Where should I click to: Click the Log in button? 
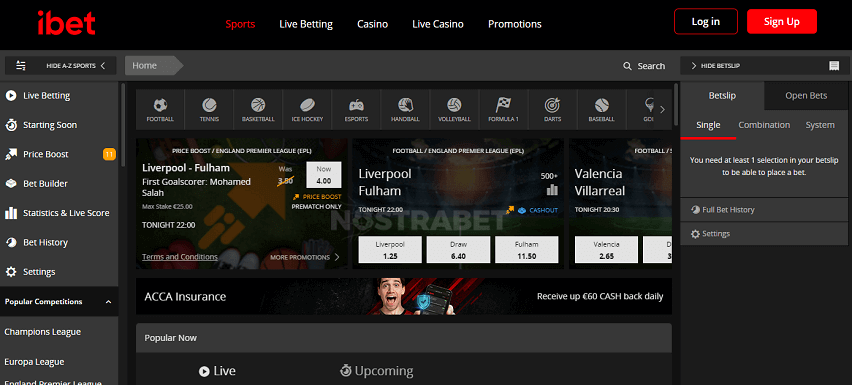705,22
